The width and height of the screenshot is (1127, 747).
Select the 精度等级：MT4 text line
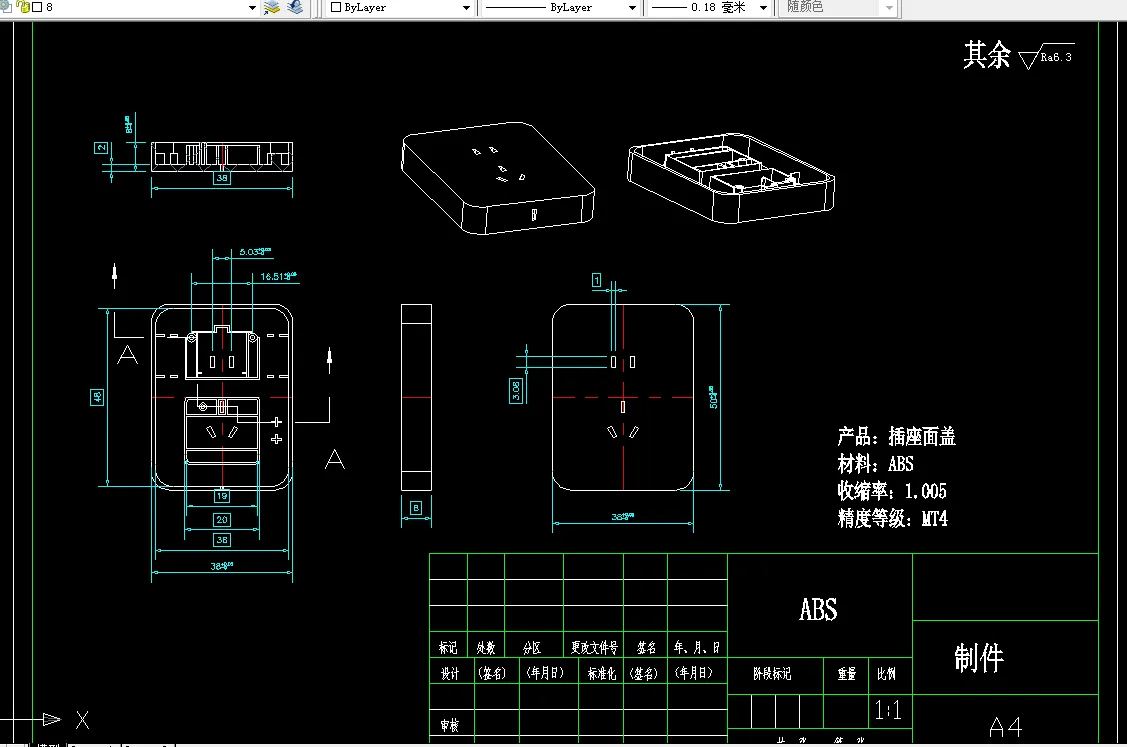coord(893,518)
